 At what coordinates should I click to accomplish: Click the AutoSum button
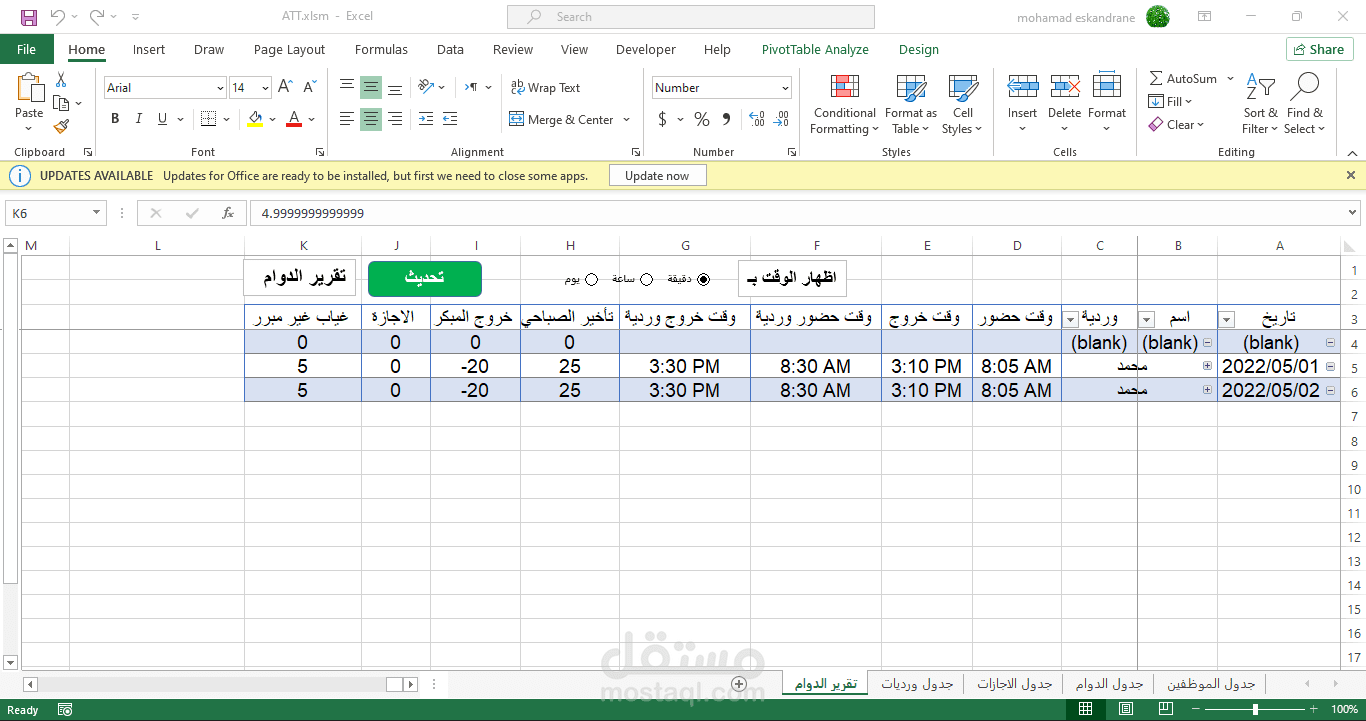coord(1183,79)
